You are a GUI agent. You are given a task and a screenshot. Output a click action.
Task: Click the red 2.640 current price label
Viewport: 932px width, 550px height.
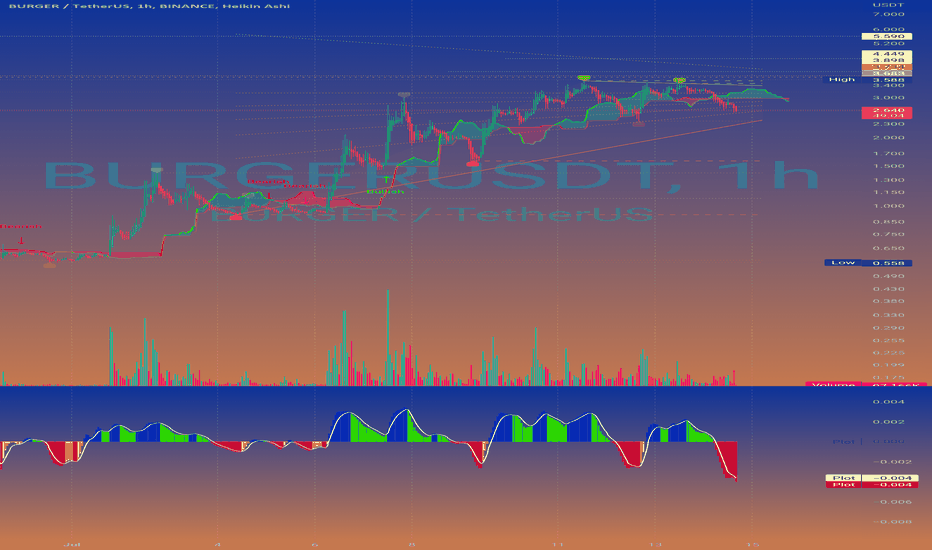[x=887, y=110]
